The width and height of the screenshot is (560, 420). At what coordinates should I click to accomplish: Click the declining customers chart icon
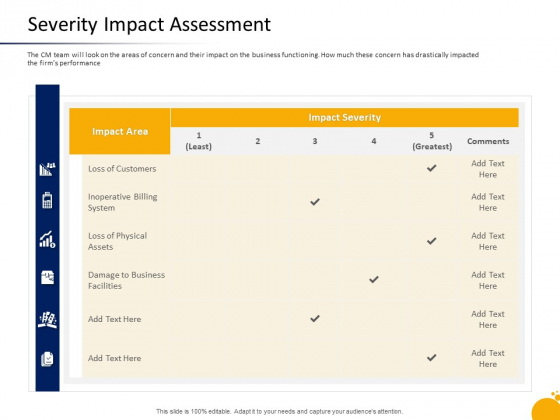47,169
